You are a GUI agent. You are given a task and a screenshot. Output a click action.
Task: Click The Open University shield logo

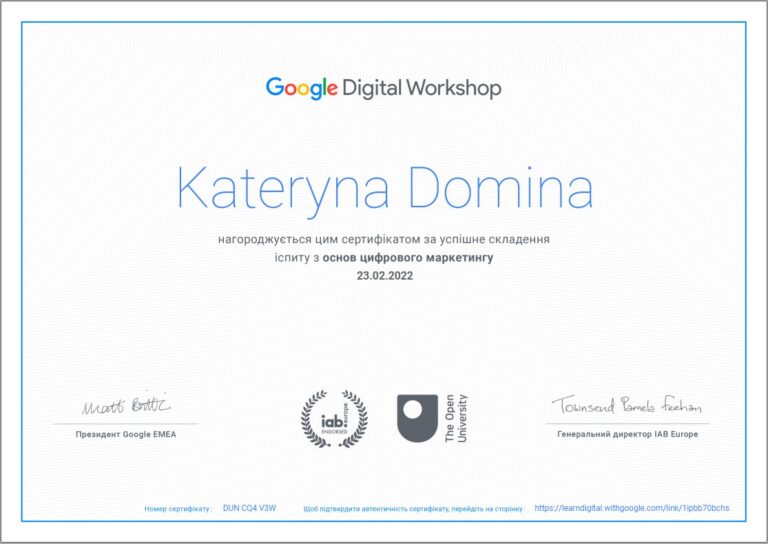pos(417,418)
